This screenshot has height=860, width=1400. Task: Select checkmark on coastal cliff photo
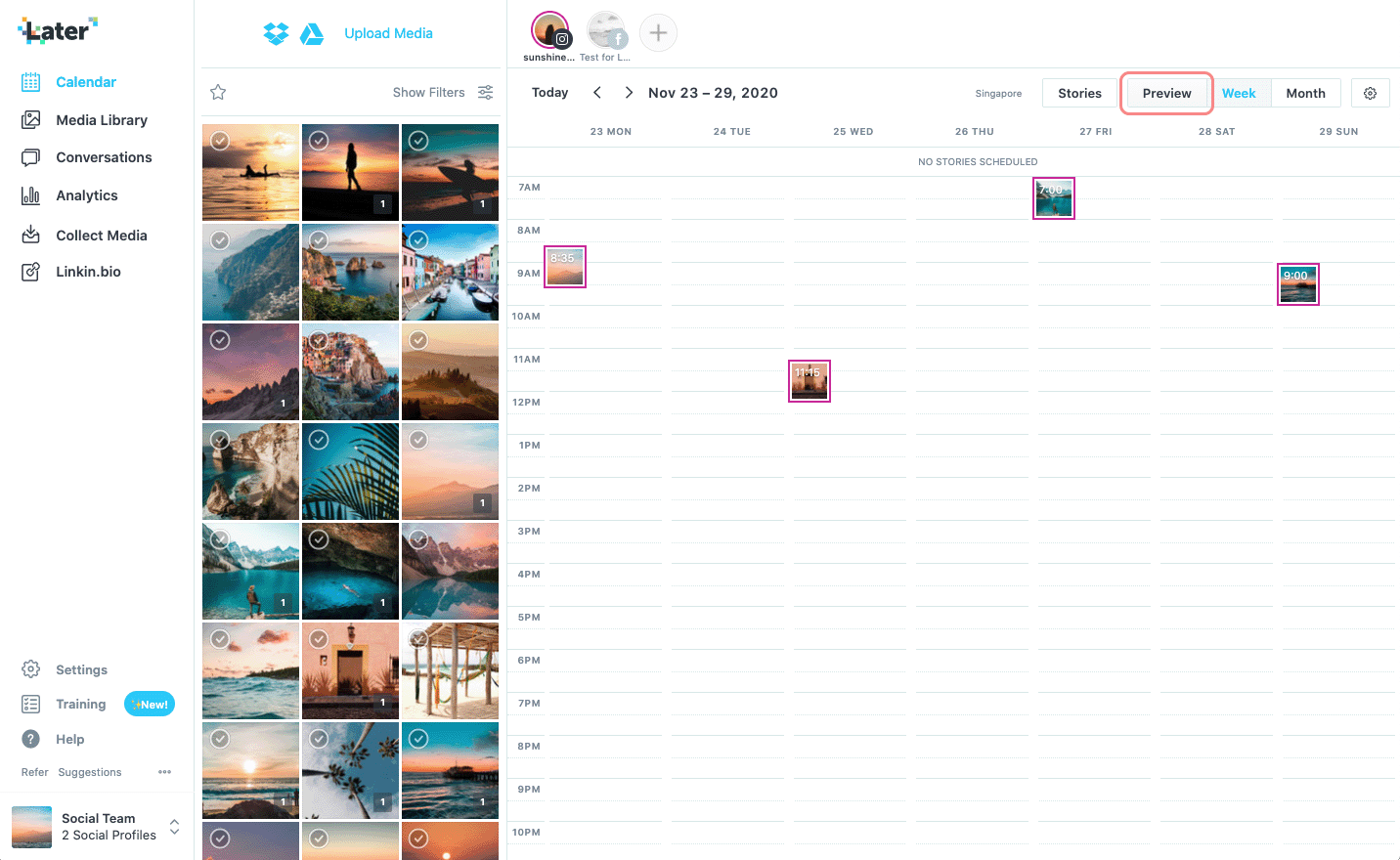point(221,240)
